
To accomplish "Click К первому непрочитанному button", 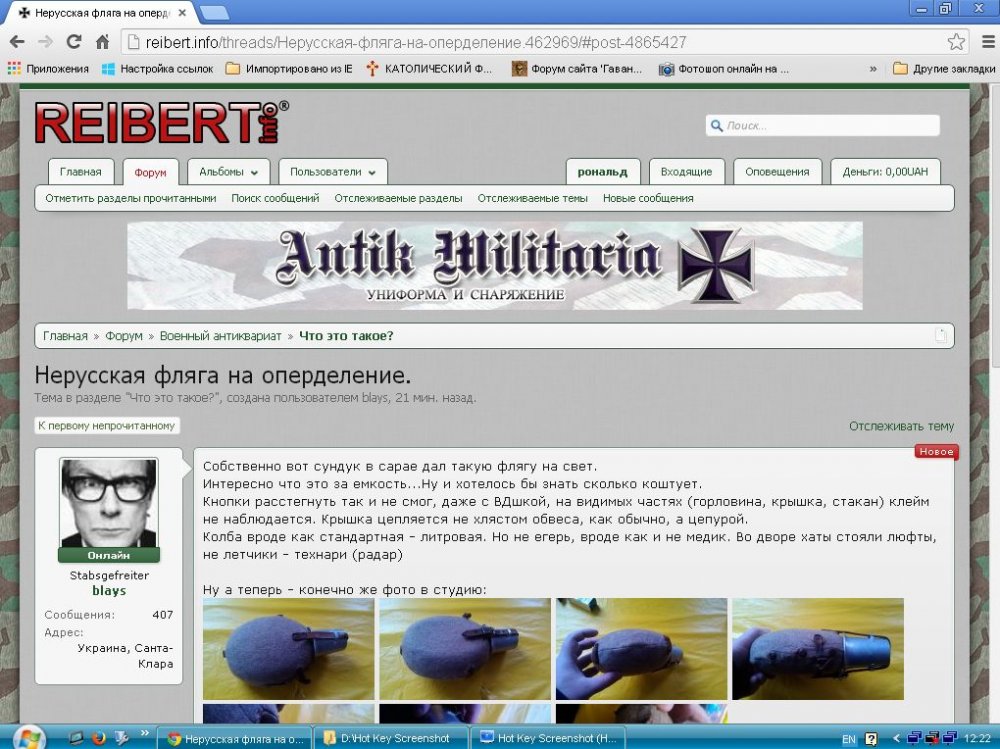I will click(x=107, y=426).
